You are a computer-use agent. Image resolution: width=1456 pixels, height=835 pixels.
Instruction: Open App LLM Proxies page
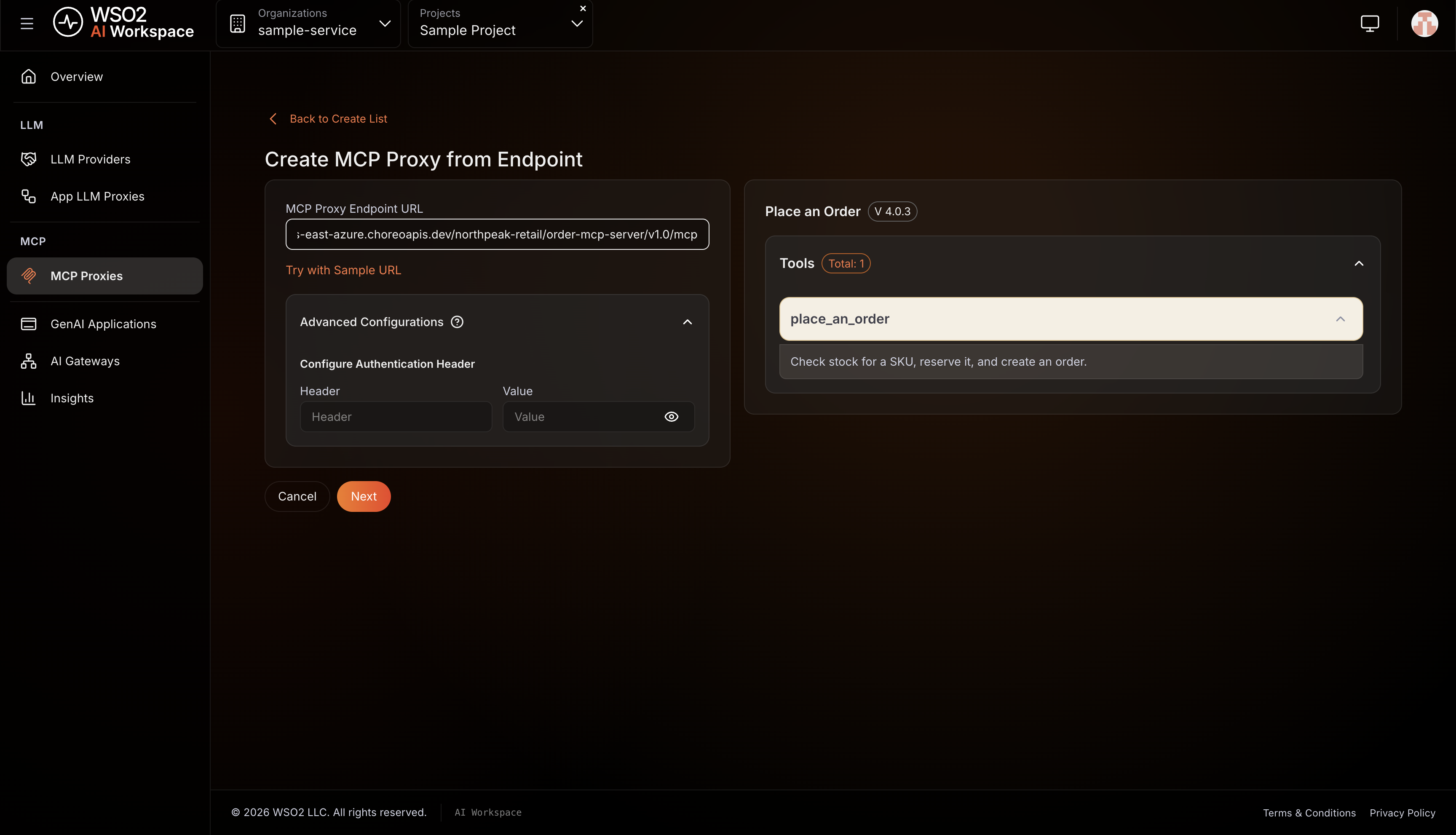[105, 196]
